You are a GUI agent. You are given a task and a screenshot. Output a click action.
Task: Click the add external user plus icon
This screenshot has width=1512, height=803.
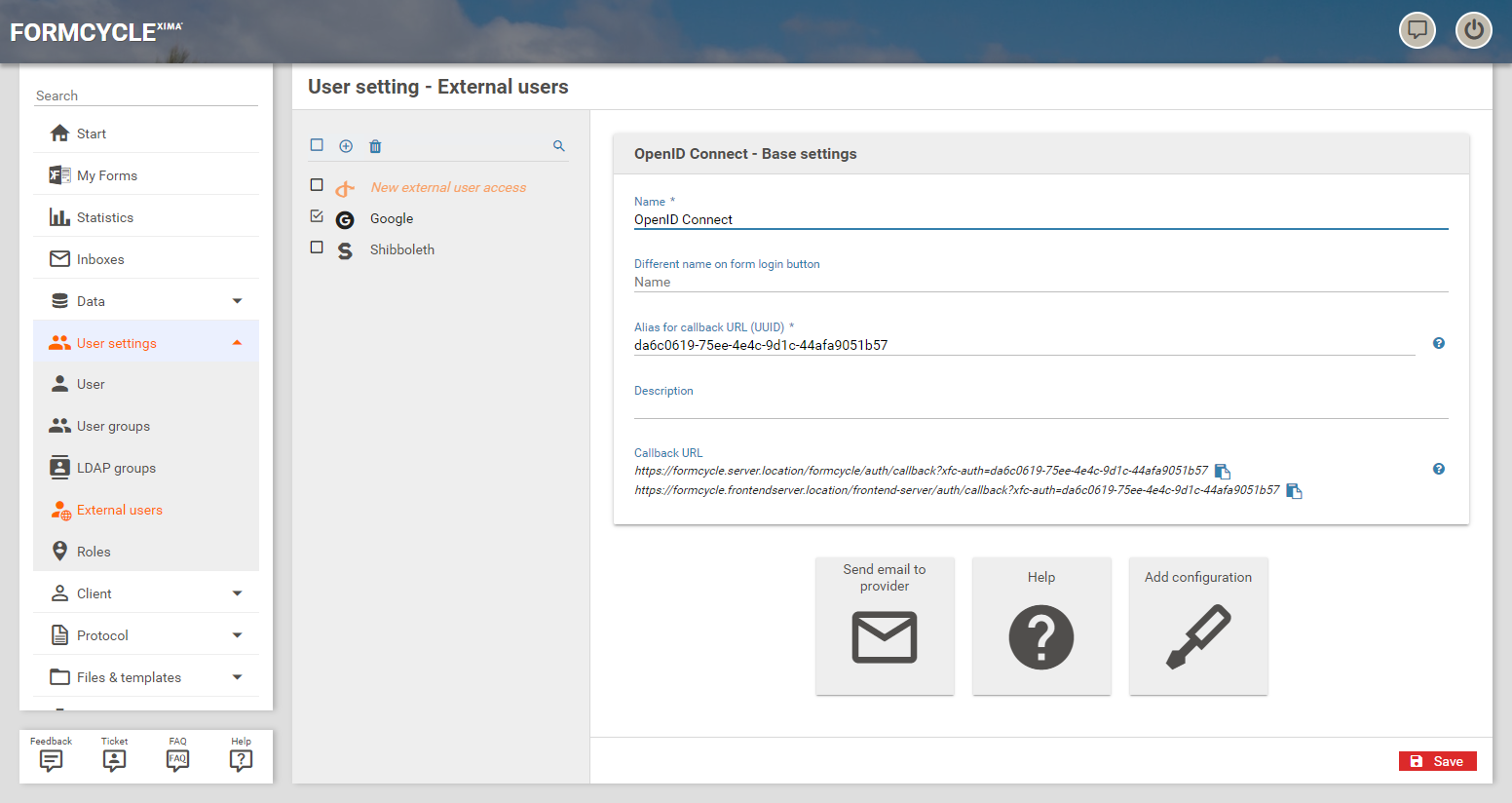(346, 146)
